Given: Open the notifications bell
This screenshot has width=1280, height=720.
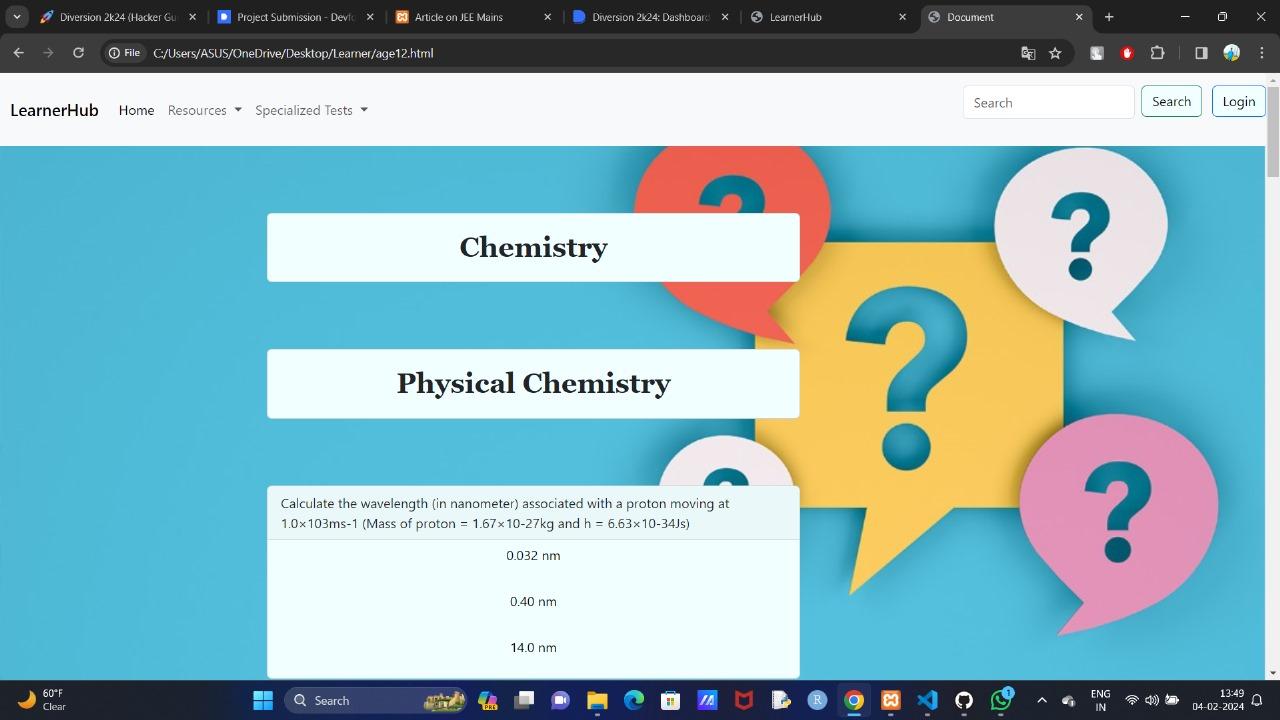Looking at the screenshot, I should 1258,700.
